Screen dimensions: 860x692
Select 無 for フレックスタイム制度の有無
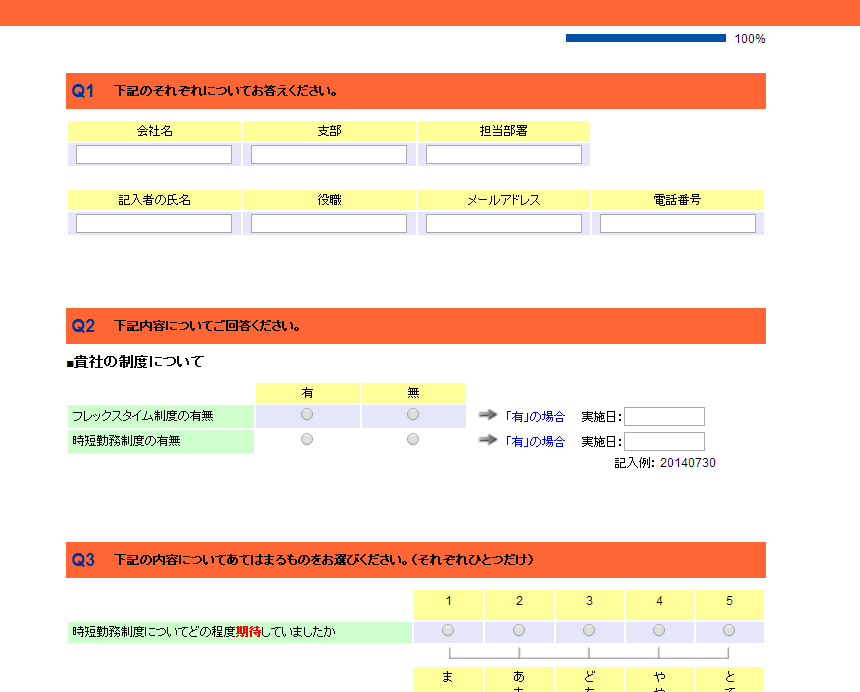pyautogui.click(x=413, y=414)
